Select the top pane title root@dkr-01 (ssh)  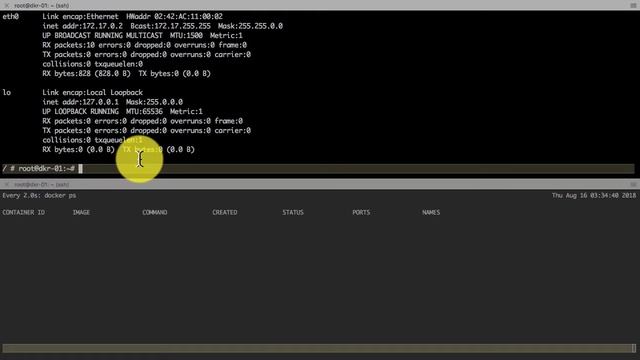tap(42, 6)
